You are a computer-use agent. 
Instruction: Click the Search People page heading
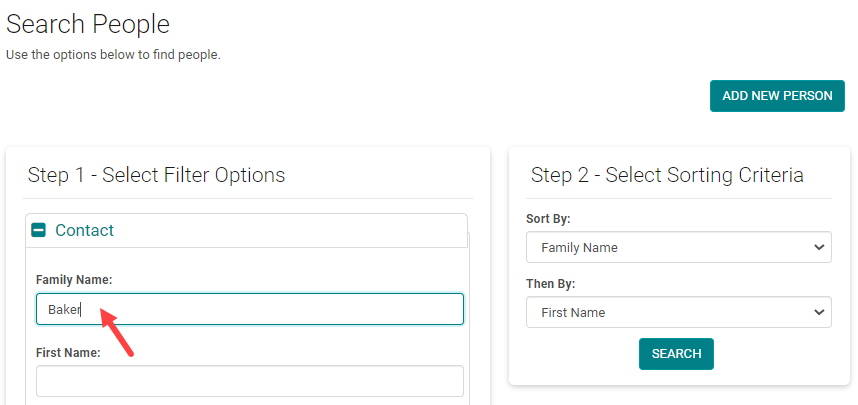[88, 24]
